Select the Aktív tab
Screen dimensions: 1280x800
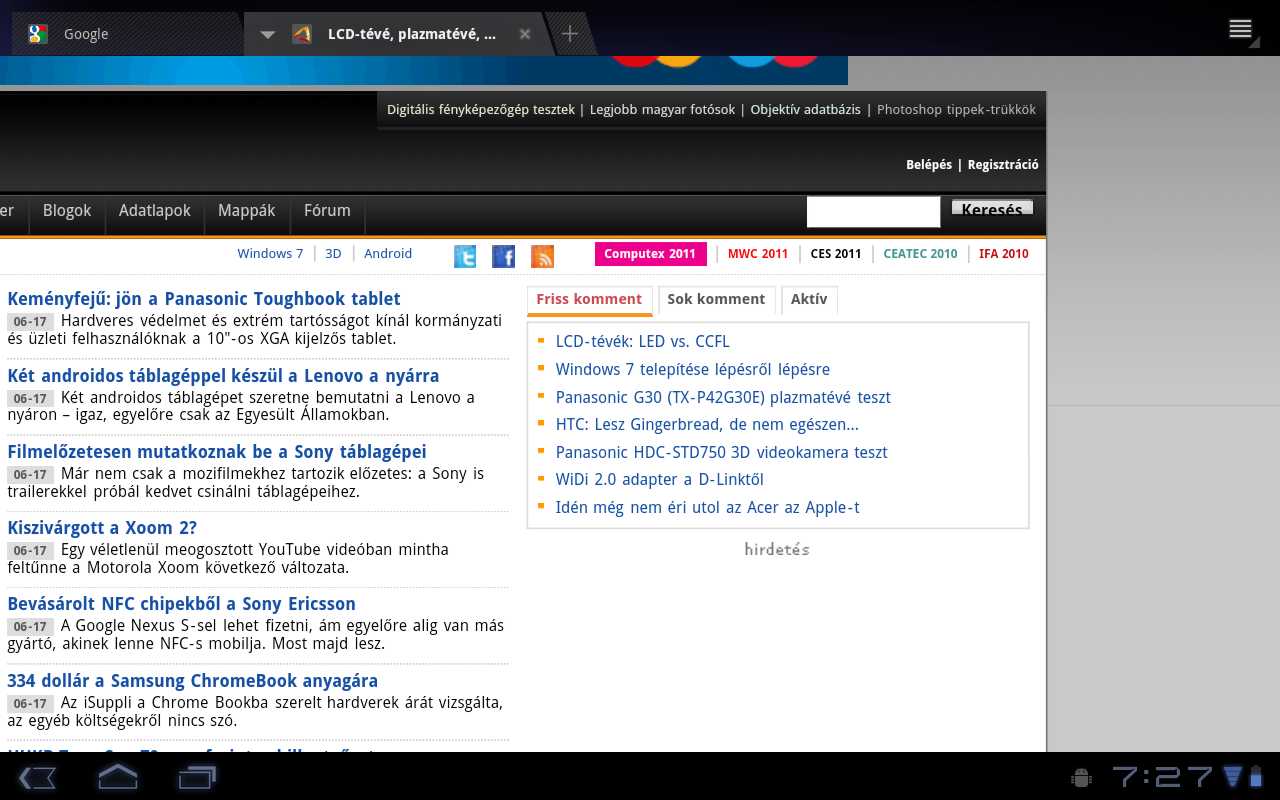(809, 299)
